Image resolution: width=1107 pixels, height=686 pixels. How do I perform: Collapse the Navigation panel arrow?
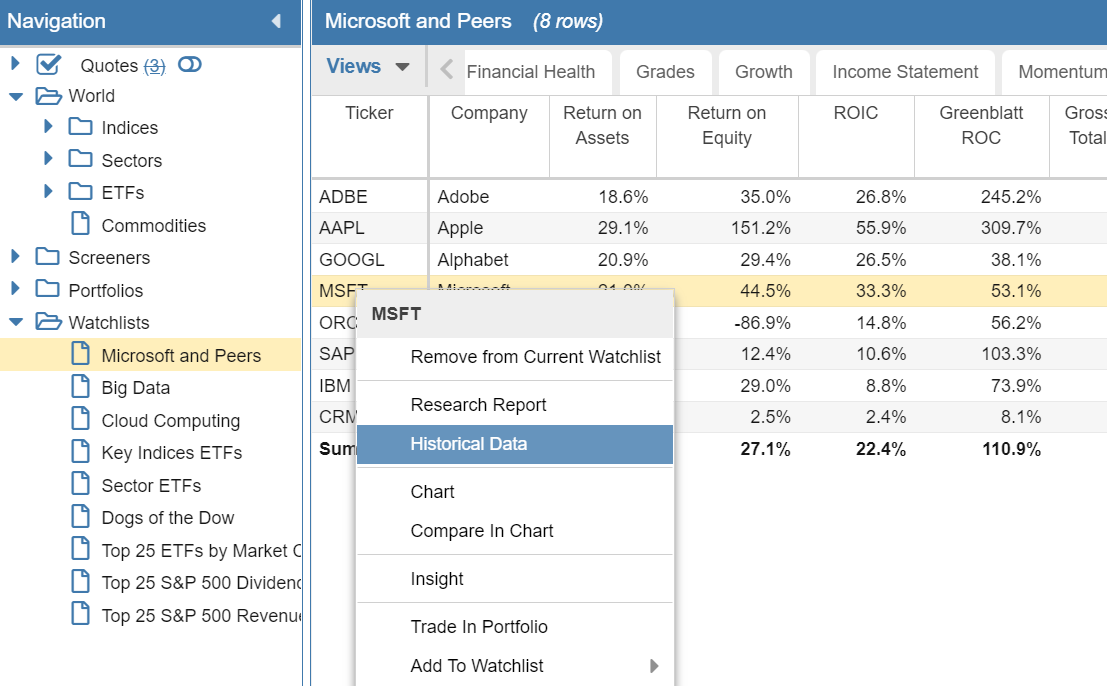277,21
